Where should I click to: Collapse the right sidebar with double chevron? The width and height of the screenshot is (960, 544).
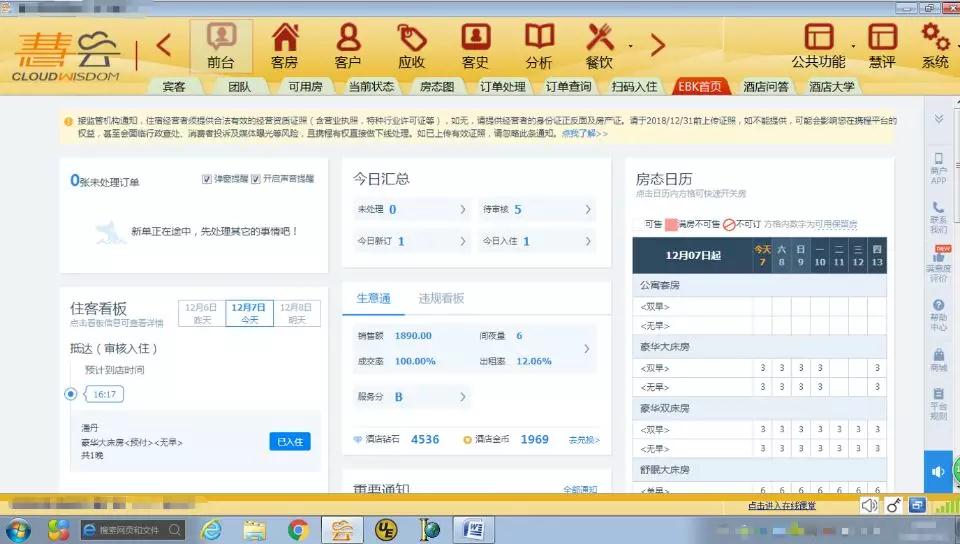coord(939,119)
